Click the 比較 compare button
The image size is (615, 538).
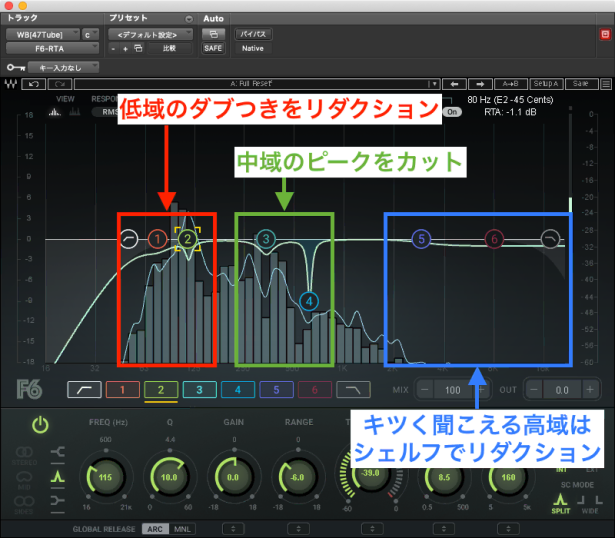point(169,48)
